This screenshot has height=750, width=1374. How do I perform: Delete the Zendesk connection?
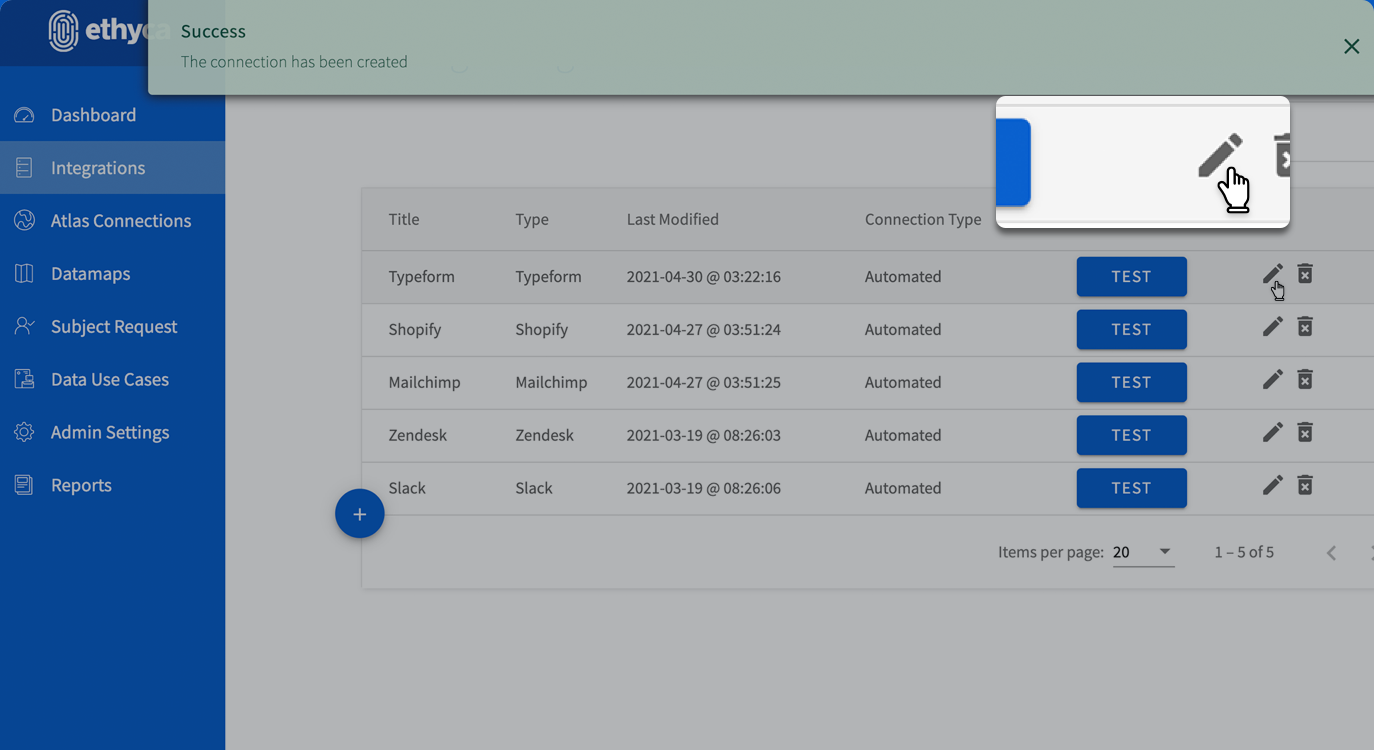pyautogui.click(x=1305, y=433)
